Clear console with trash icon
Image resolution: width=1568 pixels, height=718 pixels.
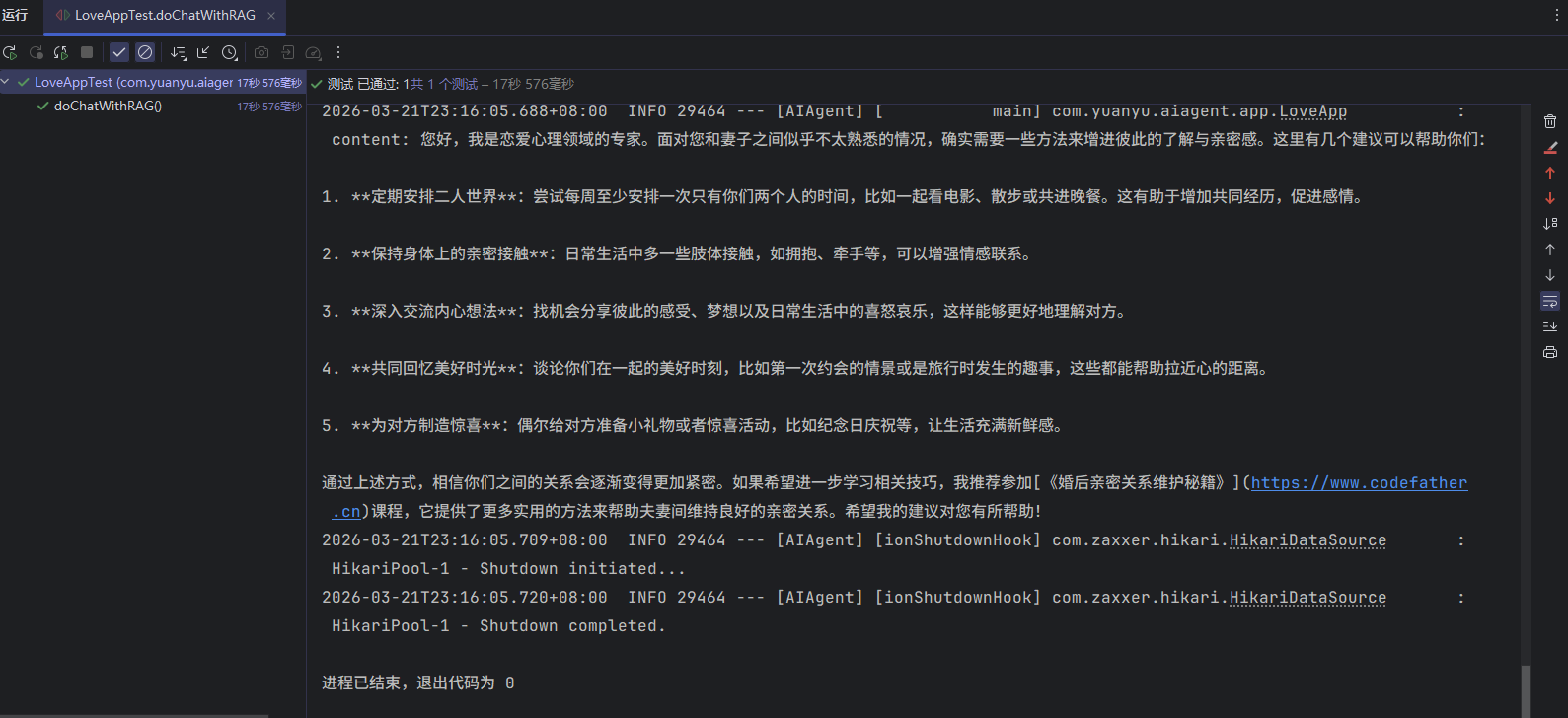(x=1550, y=121)
